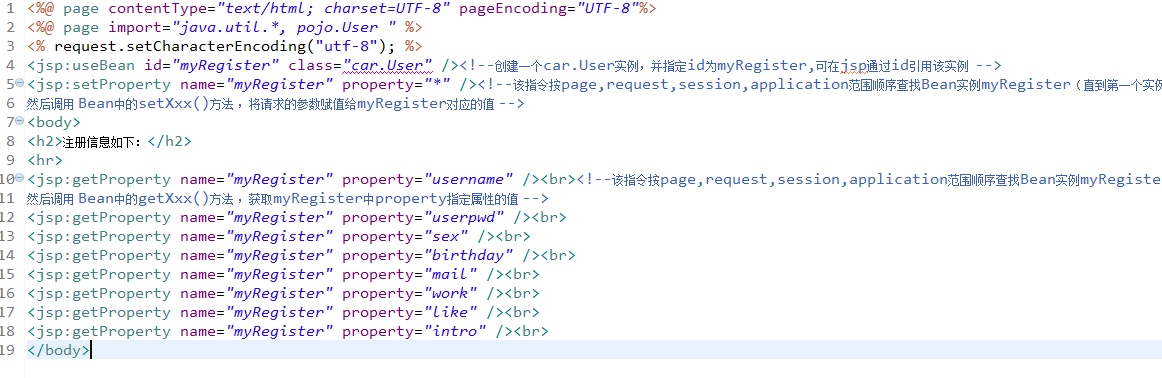
Task: Click the "mail" property value
Action: tap(450, 274)
